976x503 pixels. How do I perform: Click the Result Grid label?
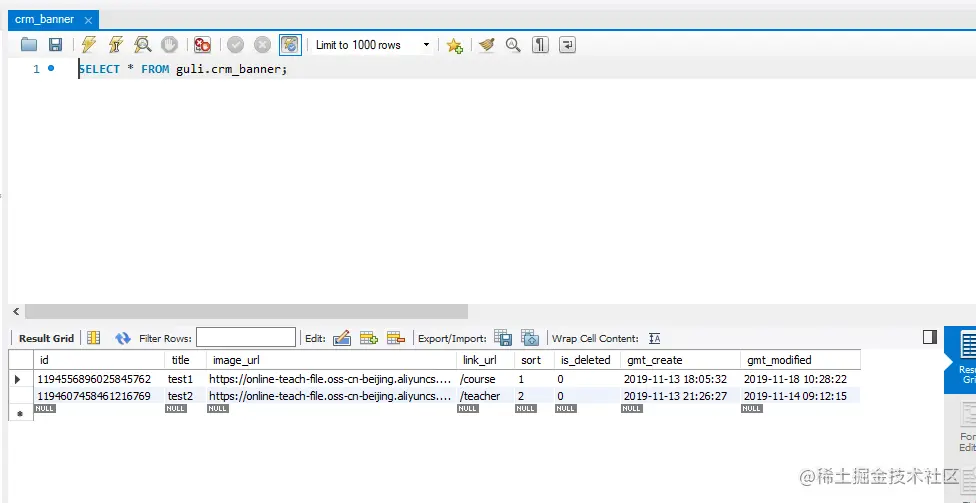(x=47, y=338)
